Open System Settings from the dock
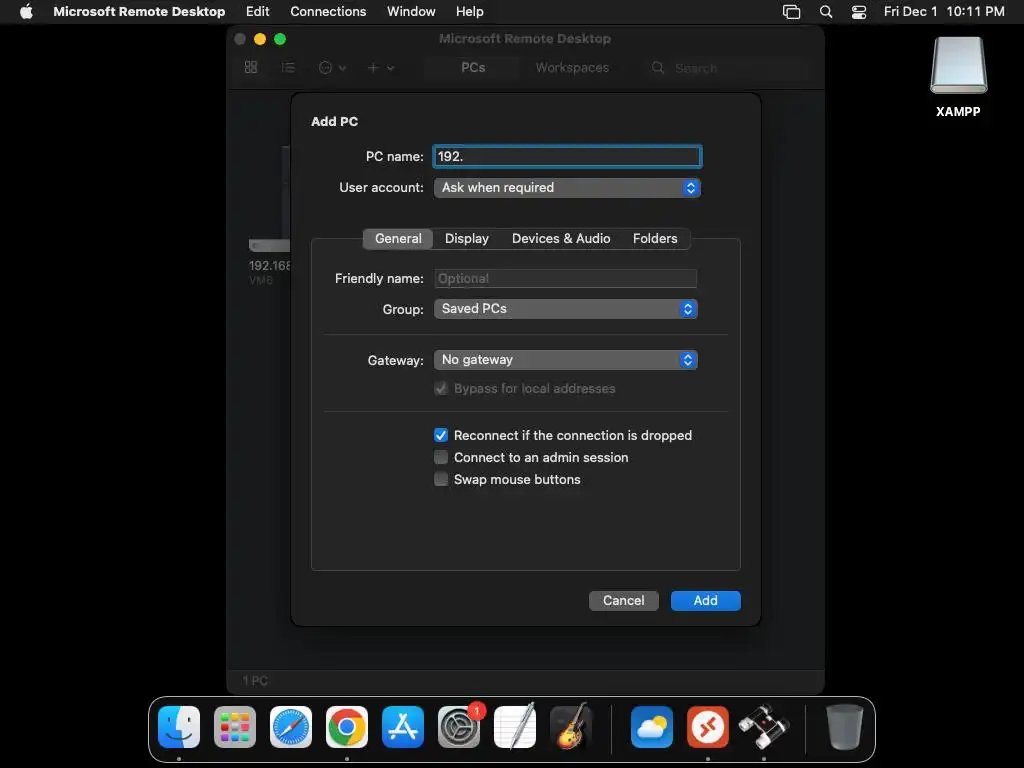 coord(459,727)
